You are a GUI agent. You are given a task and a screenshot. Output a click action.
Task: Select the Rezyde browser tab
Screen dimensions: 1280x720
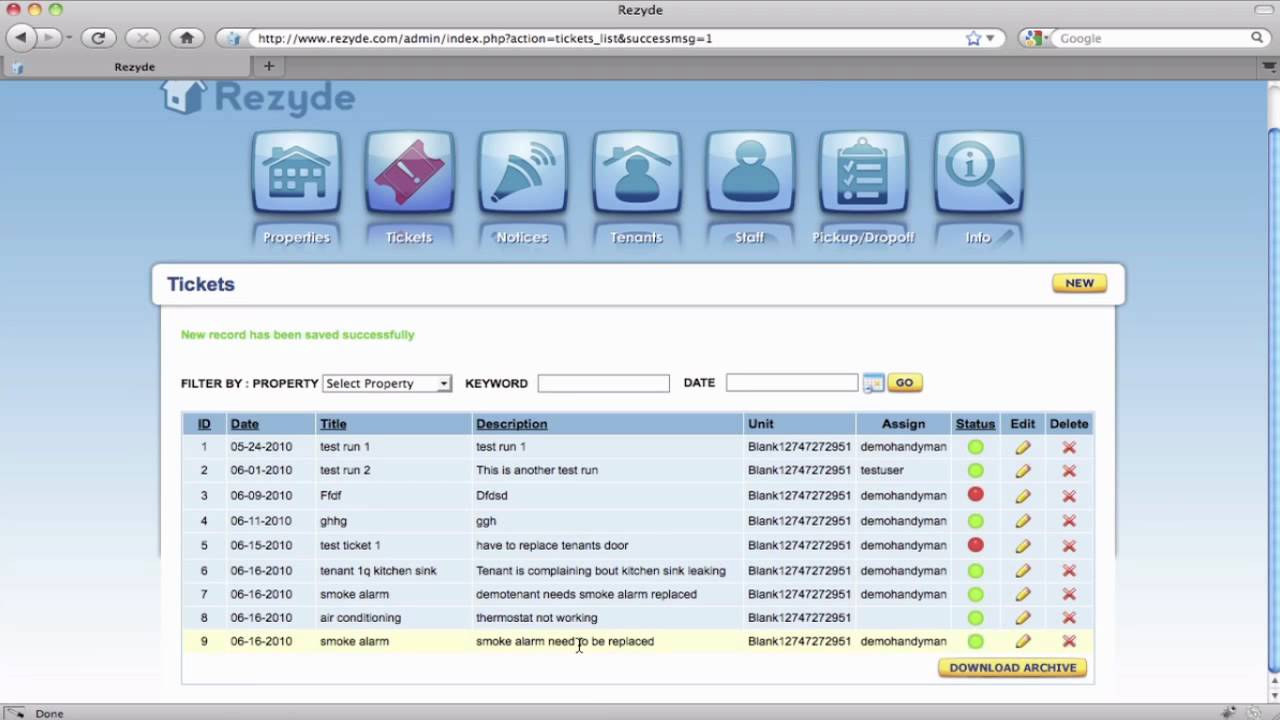pyautogui.click(x=134, y=67)
